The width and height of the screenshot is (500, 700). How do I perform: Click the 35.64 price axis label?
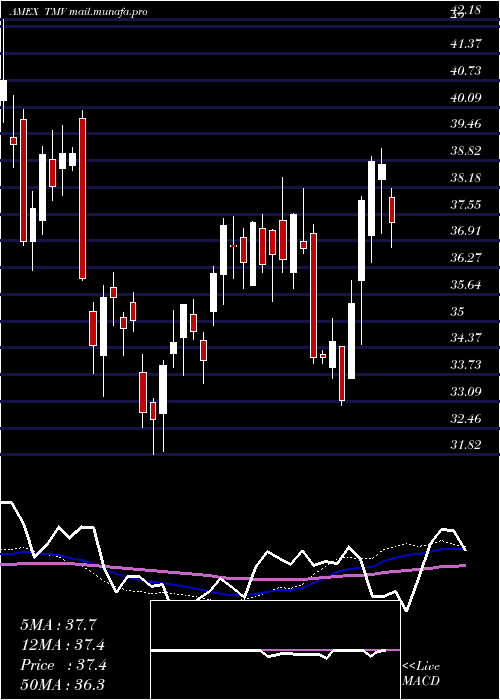point(466,284)
